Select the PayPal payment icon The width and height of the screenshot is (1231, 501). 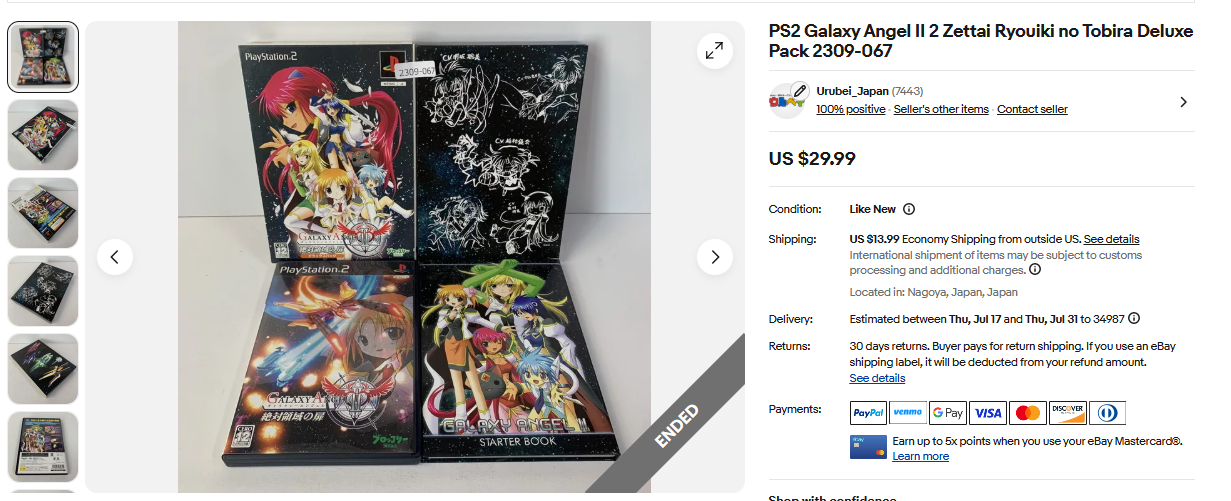868,413
